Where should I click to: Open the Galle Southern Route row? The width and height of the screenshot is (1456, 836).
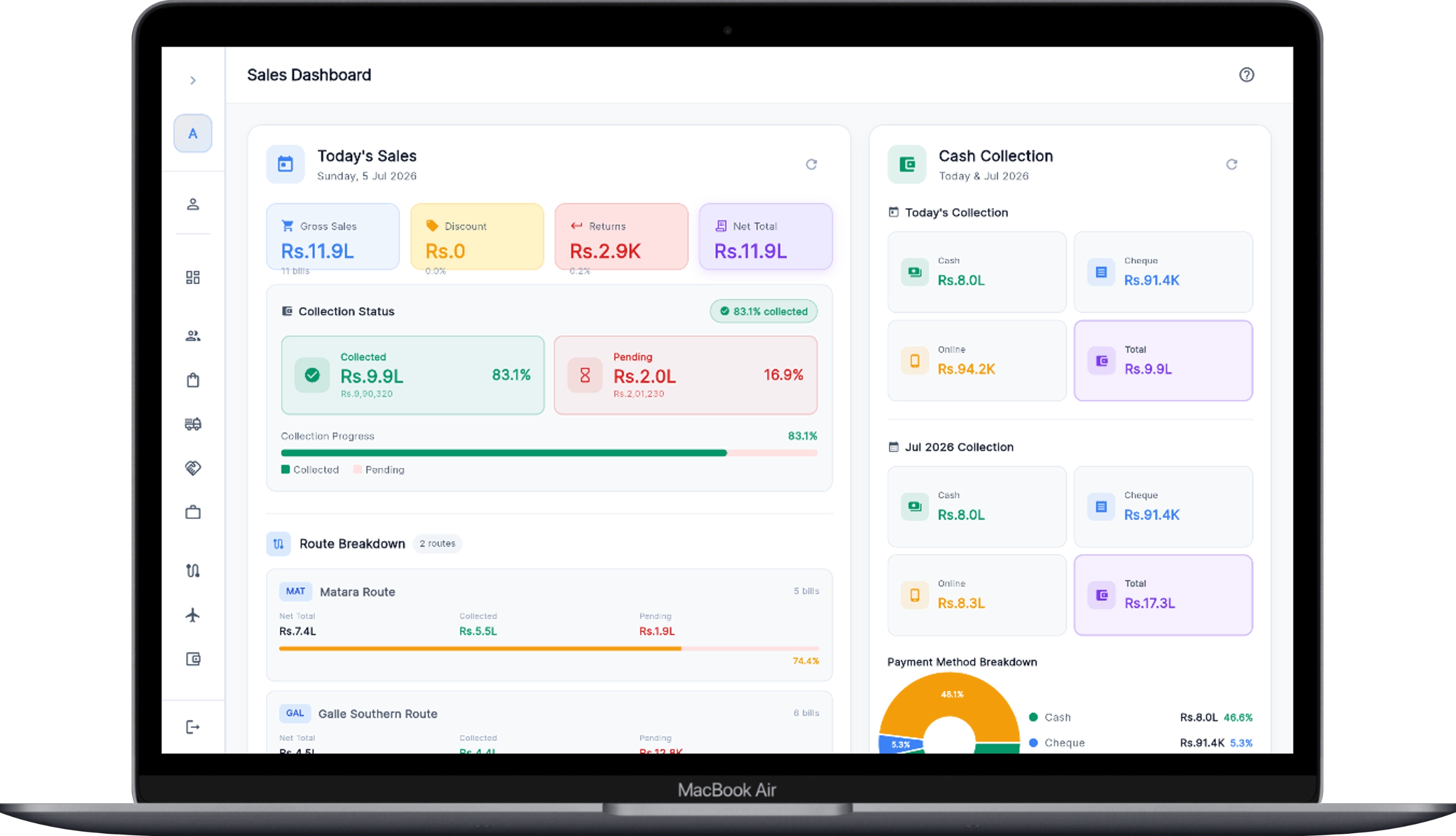point(549,722)
